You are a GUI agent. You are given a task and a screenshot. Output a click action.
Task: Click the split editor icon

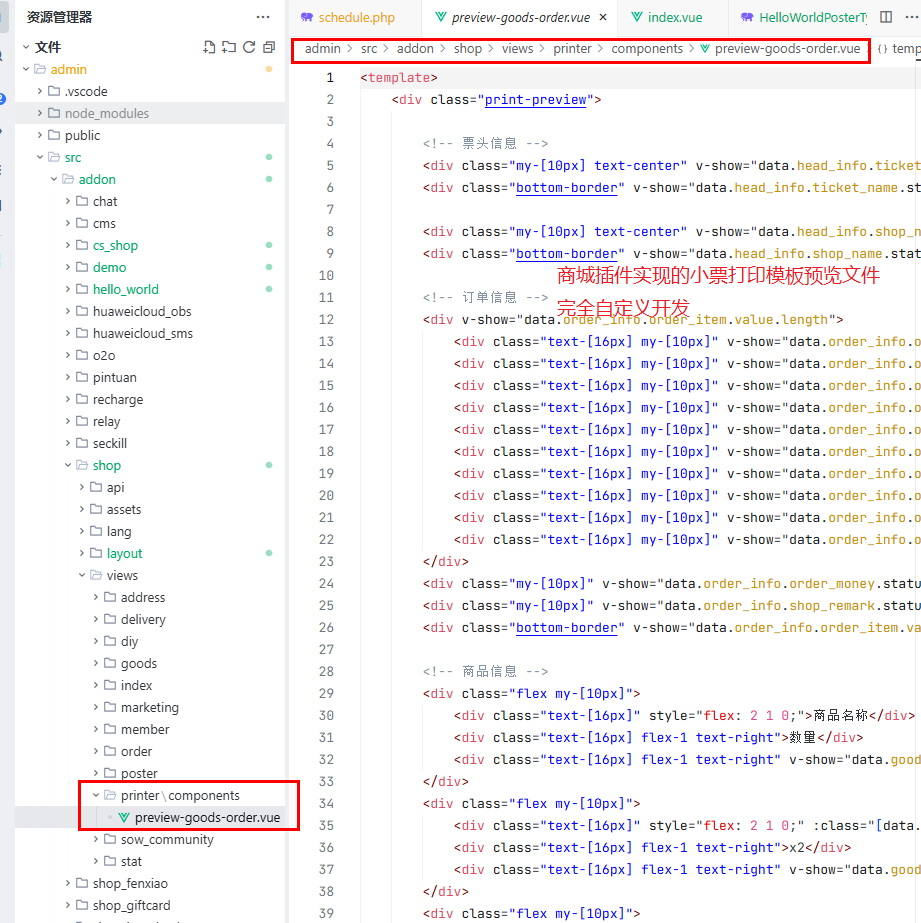click(x=886, y=17)
